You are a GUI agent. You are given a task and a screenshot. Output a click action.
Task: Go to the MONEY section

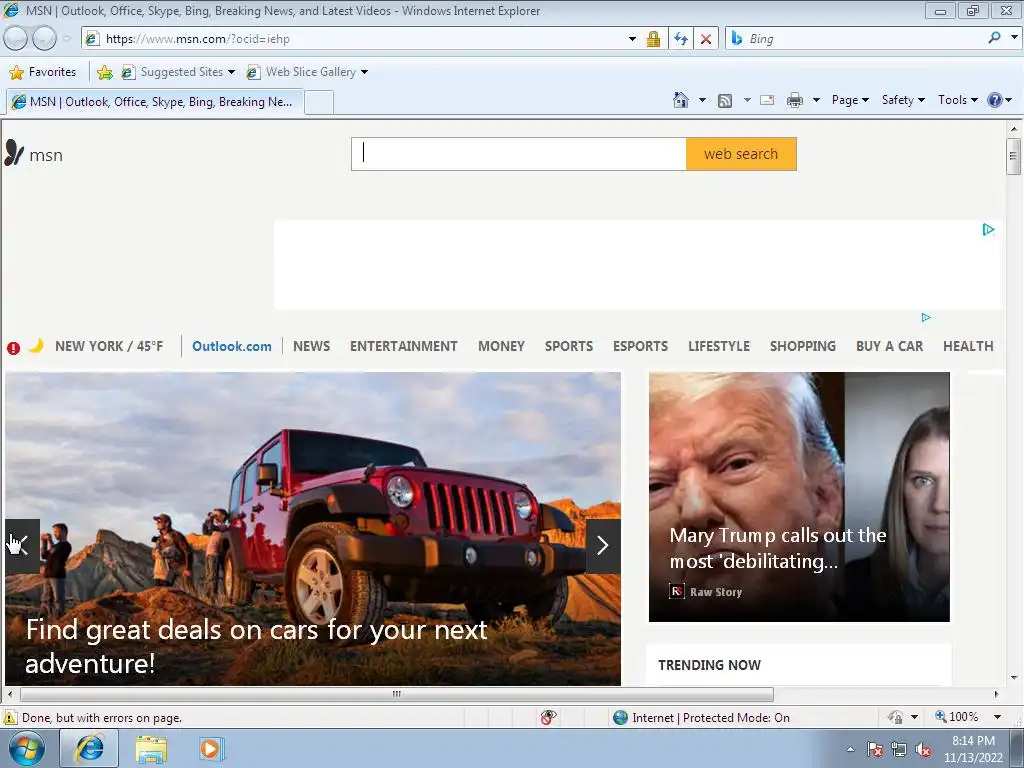coord(501,346)
